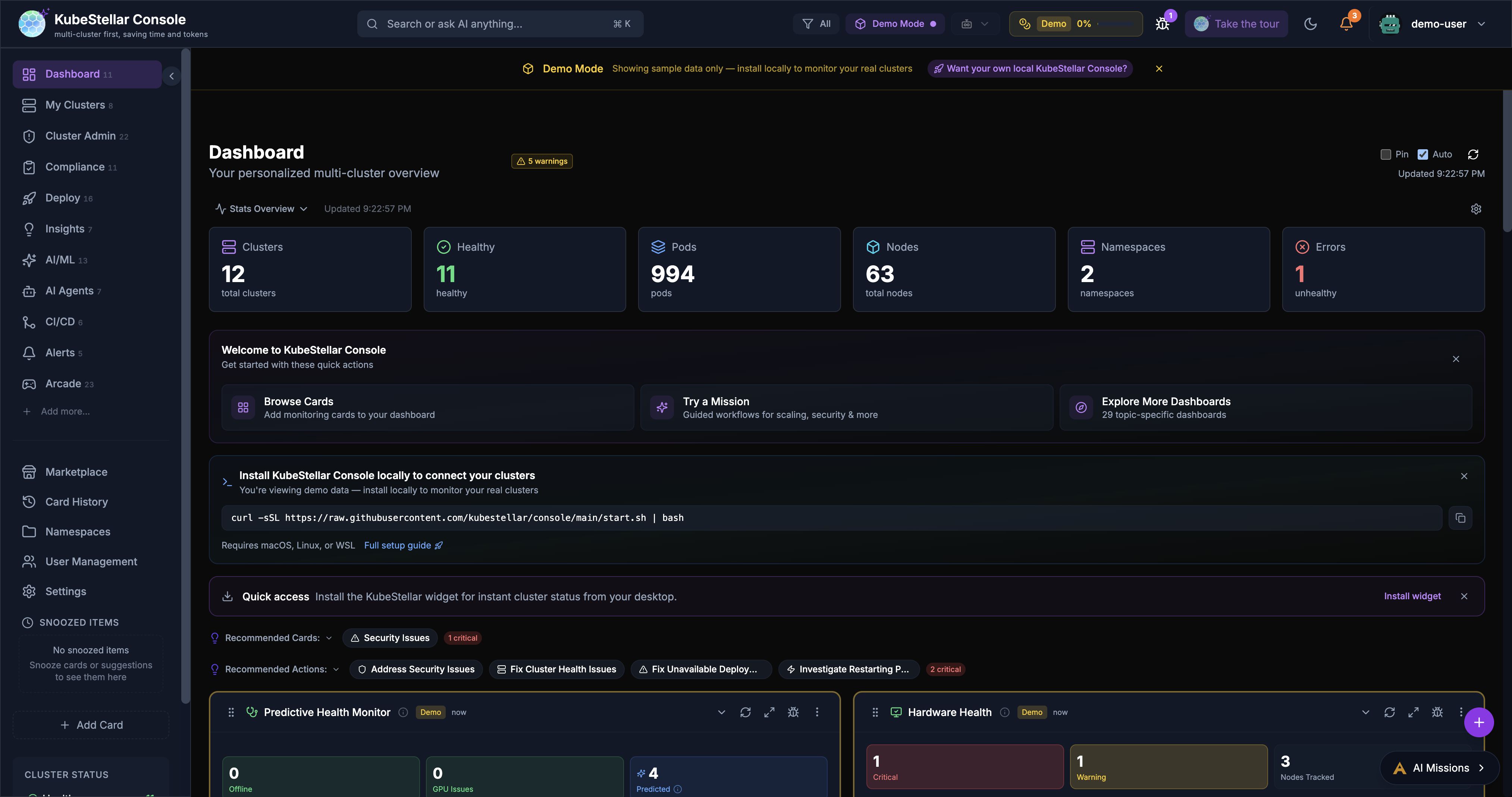Expand Hardware Health card to fullscreen

click(1414, 712)
